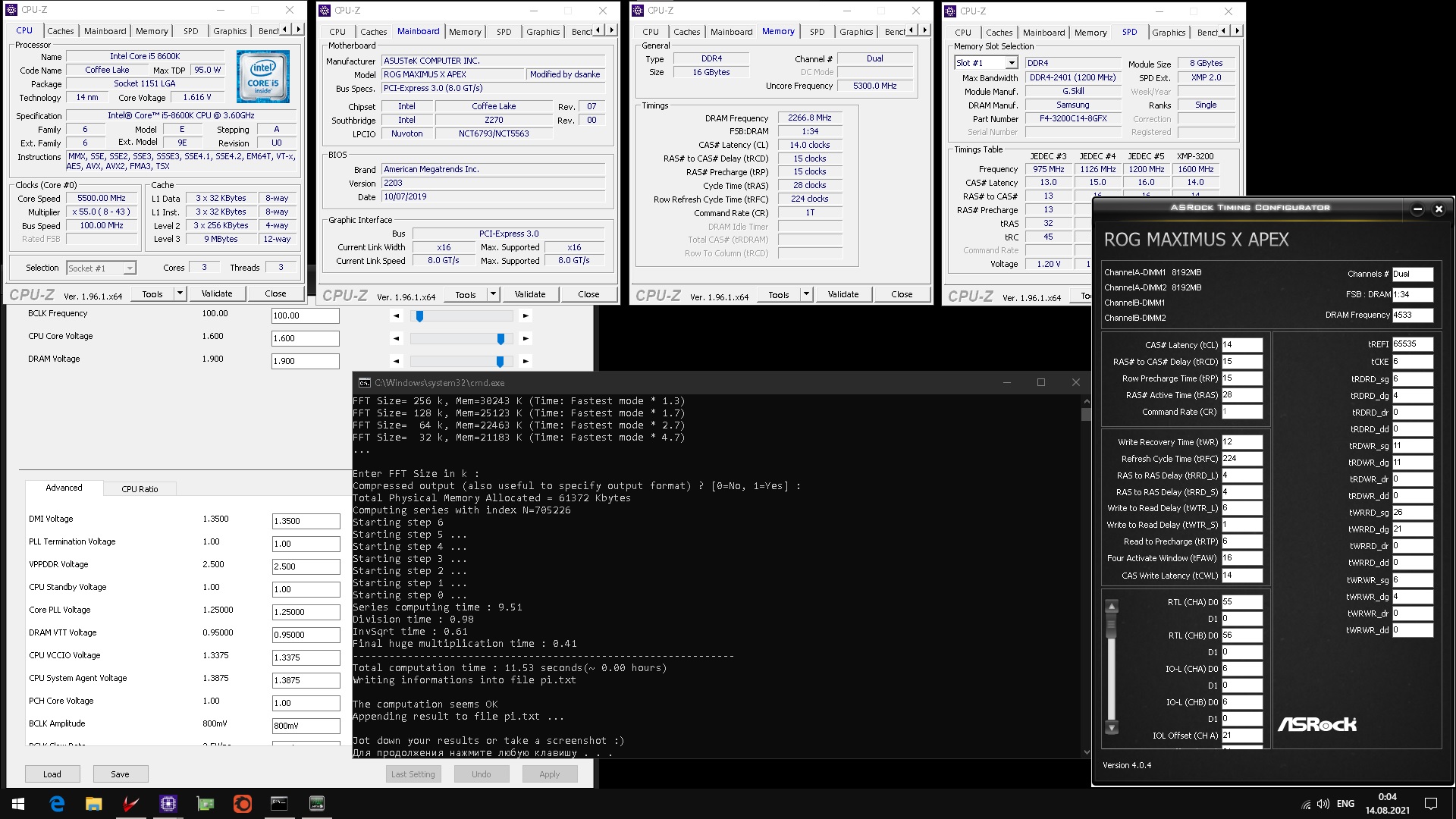Click the Save profile button
The height and width of the screenshot is (819, 1456).
[120, 774]
